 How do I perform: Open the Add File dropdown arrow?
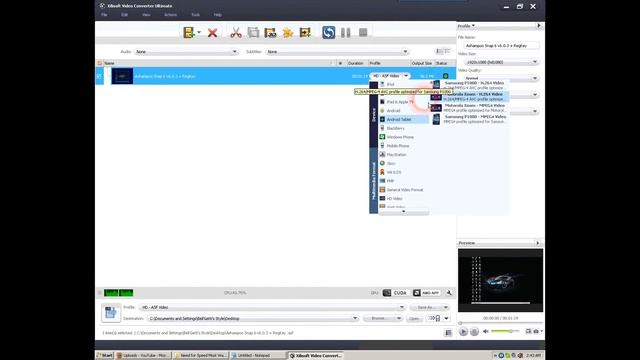point(199,33)
